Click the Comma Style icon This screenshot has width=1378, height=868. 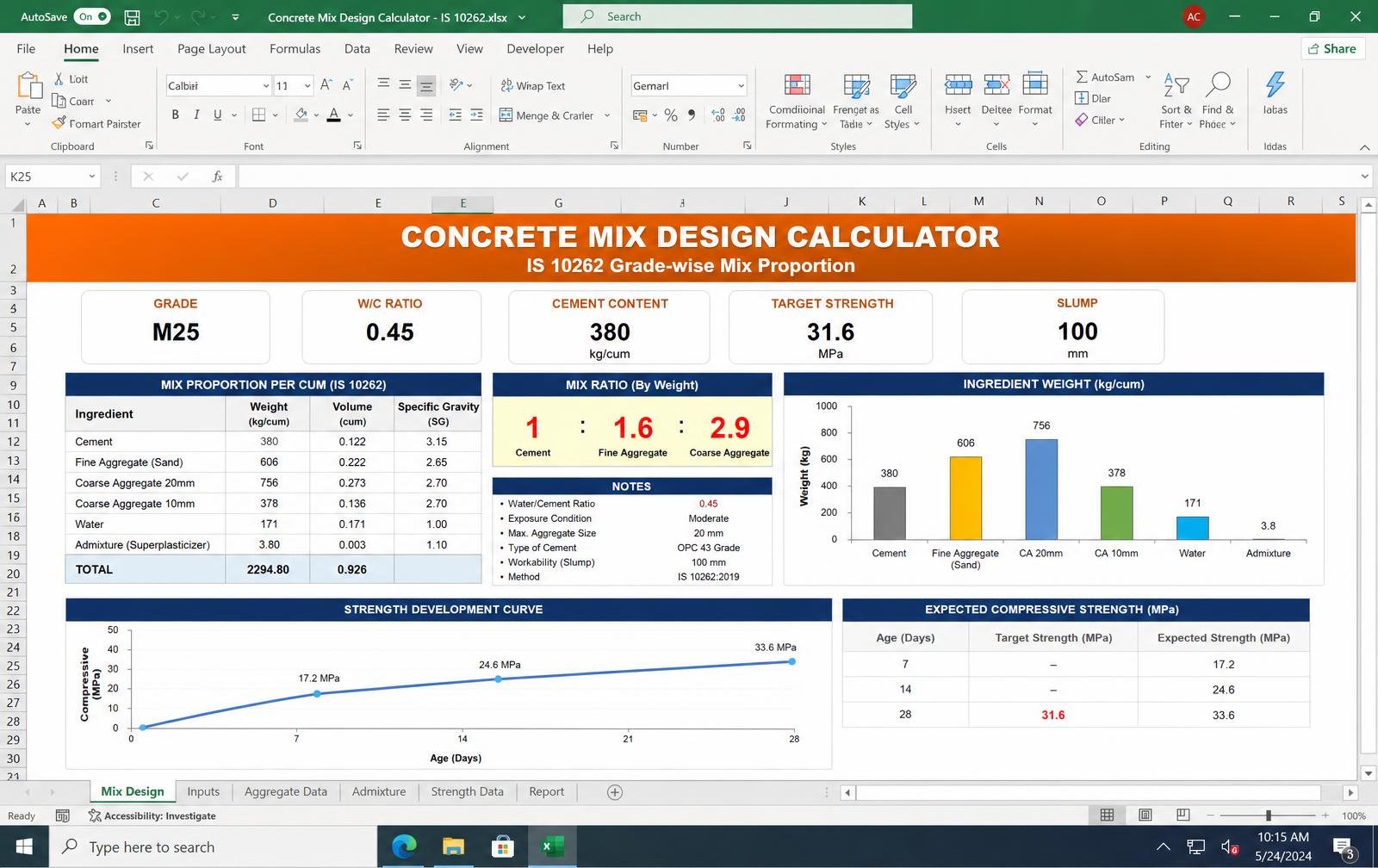692,115
